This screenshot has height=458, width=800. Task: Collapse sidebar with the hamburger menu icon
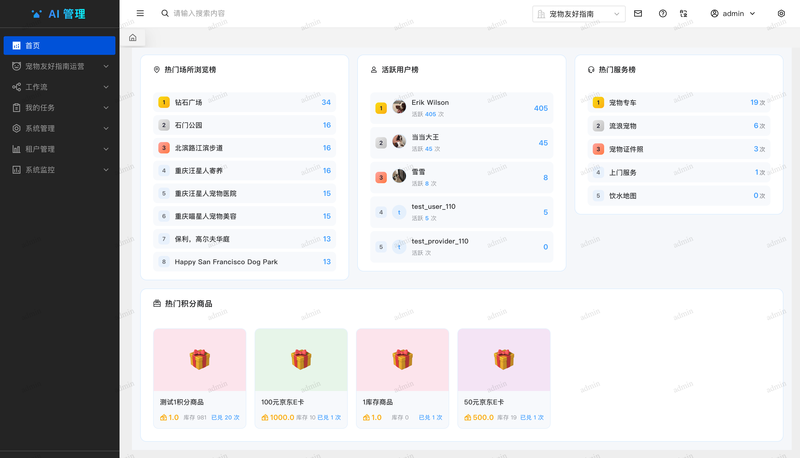pyautogui.click(x=140, y=13)
